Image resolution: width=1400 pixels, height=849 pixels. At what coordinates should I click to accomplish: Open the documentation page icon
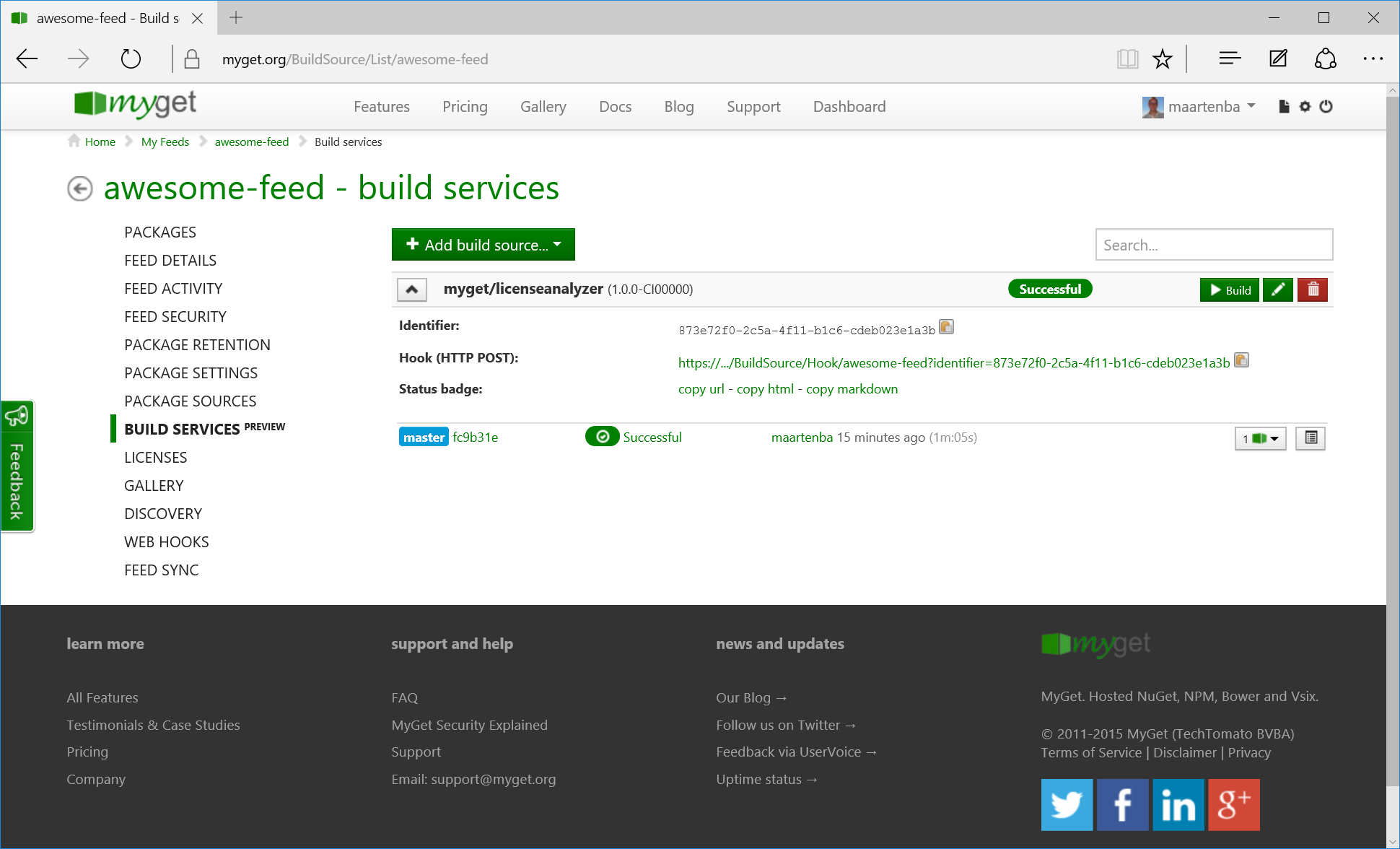(x=1283, y=106)
